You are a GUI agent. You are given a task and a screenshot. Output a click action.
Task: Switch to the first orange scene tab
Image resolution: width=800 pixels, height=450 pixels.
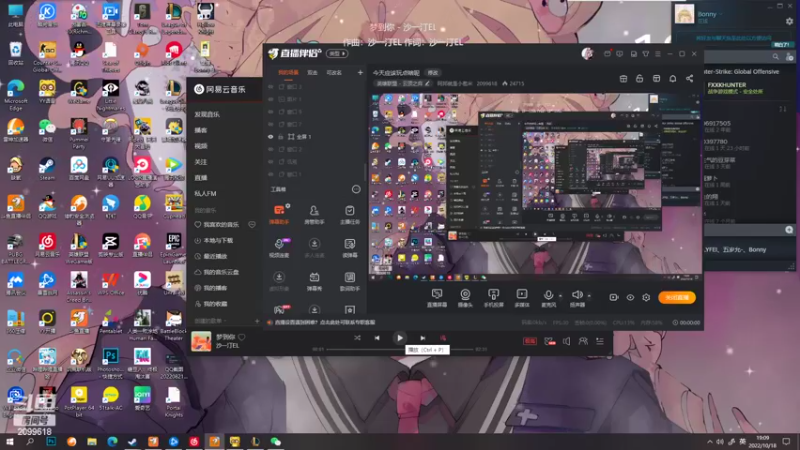click(288, 72)
